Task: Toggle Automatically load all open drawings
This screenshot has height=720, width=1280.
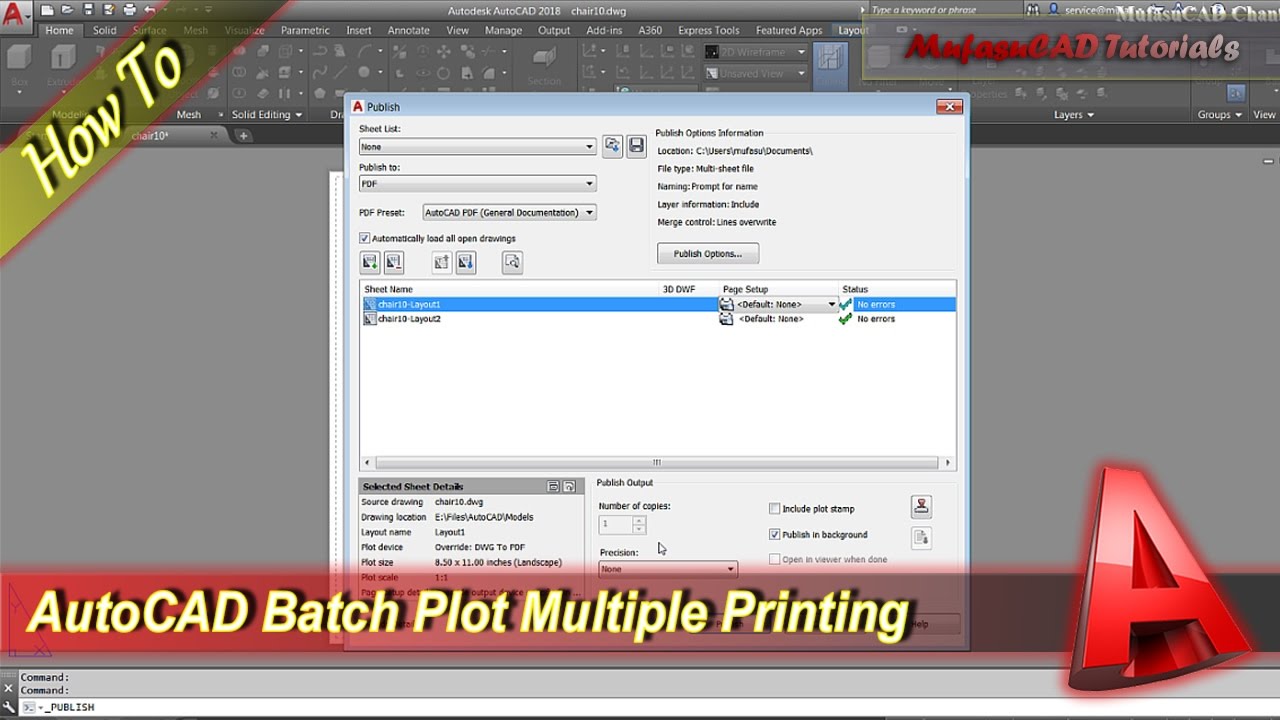Action: coord(365,239)
